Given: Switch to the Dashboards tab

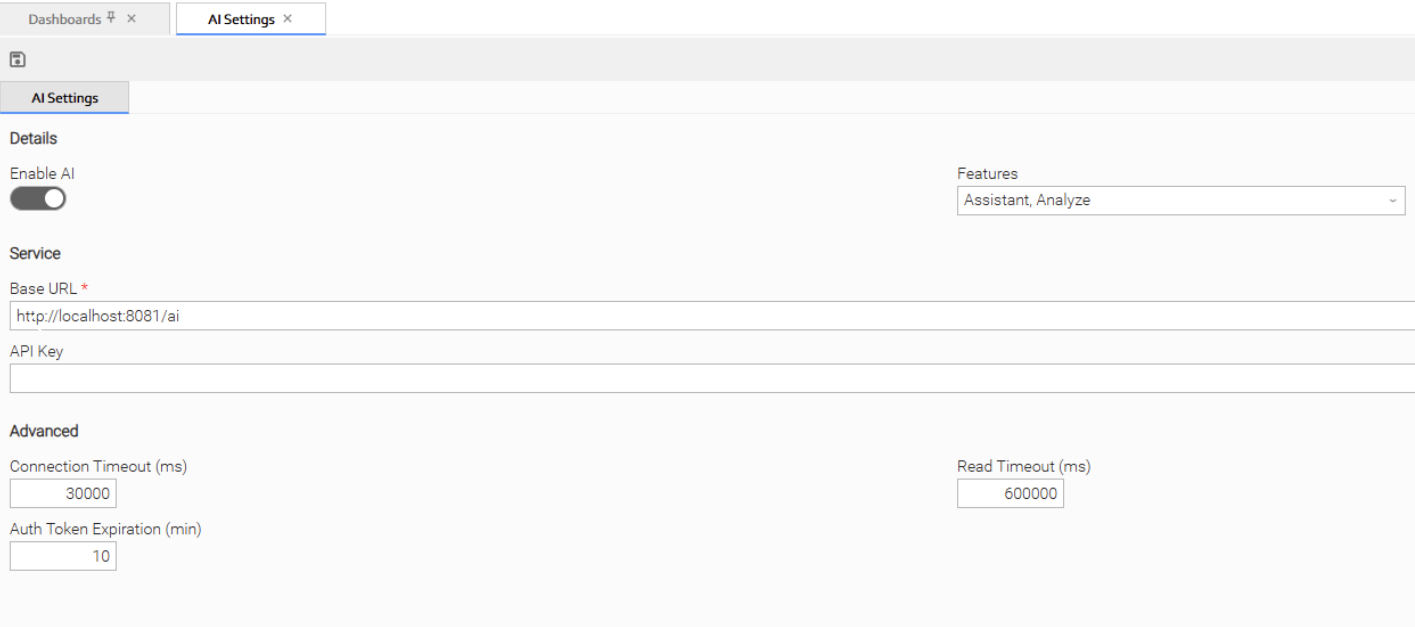Looking at the screenshot, I should (x=64, y=19).
